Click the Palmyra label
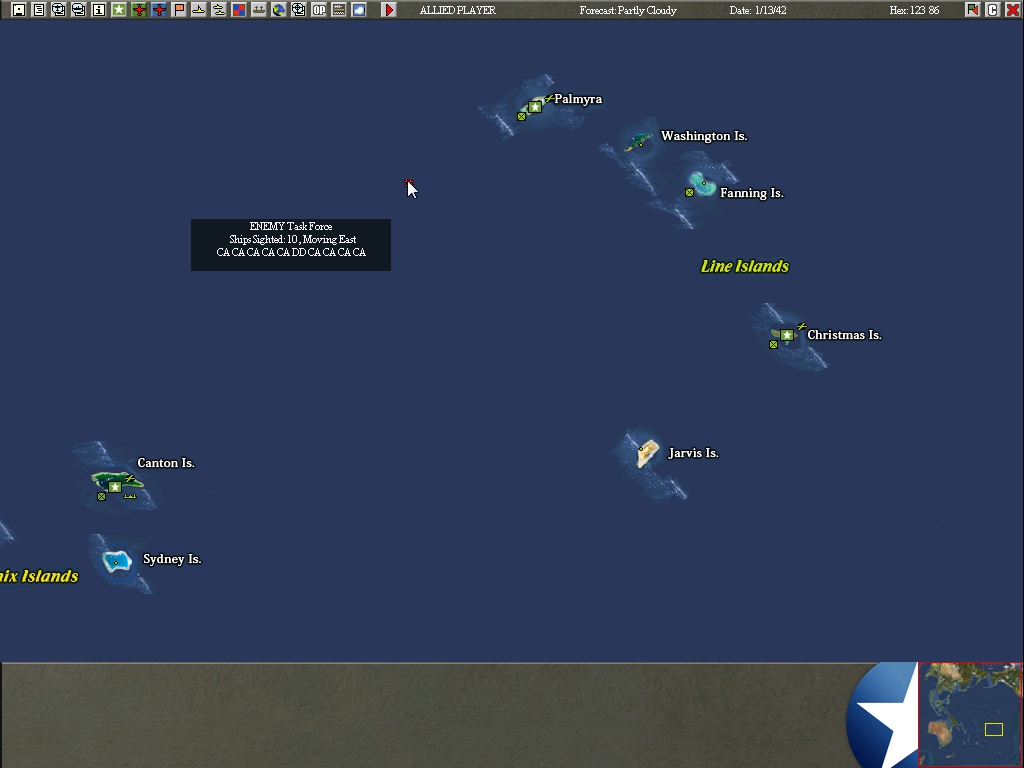 pos(578,99)
